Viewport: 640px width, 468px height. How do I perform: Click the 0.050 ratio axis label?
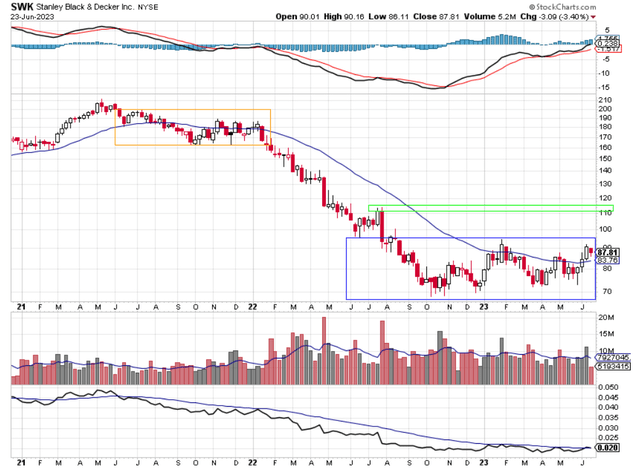609,387
